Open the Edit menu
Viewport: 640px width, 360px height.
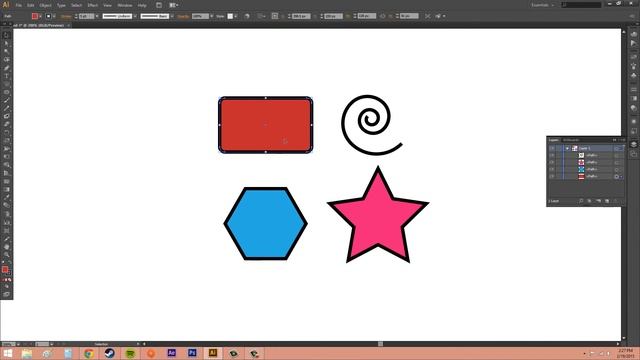click(31, 5)
